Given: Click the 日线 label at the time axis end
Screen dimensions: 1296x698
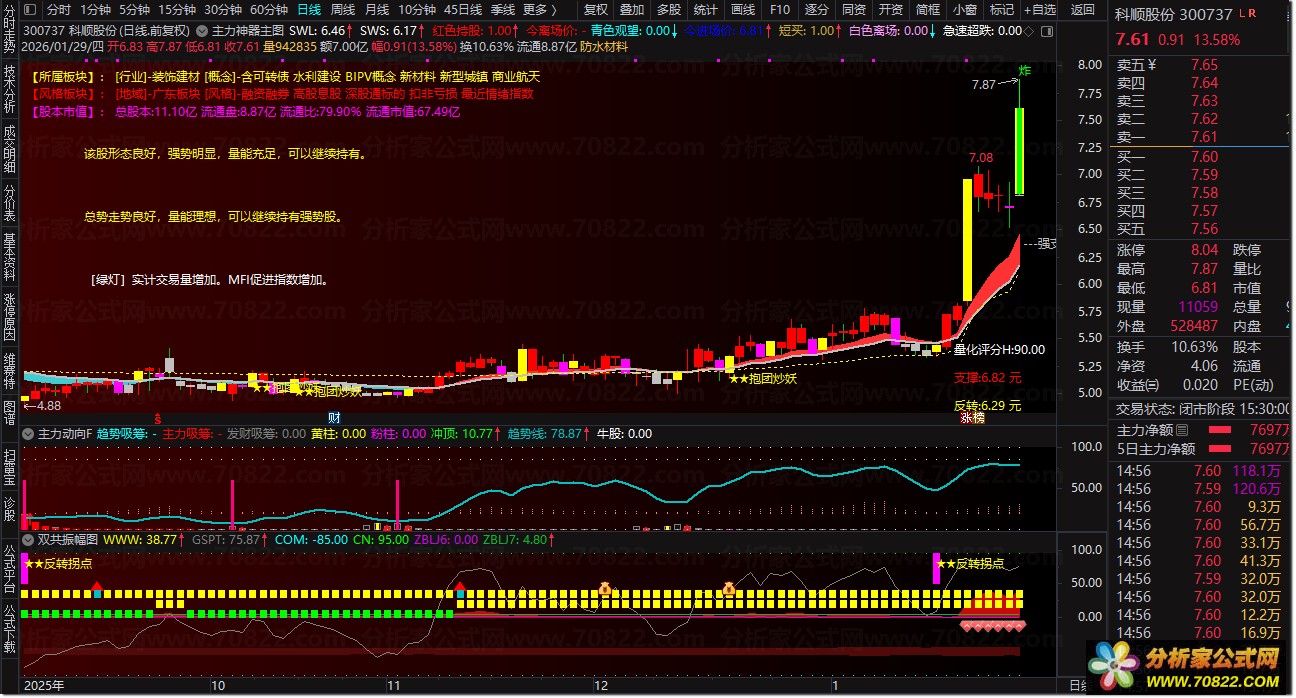Looking at the screenshot, I should pos(1079,686).
